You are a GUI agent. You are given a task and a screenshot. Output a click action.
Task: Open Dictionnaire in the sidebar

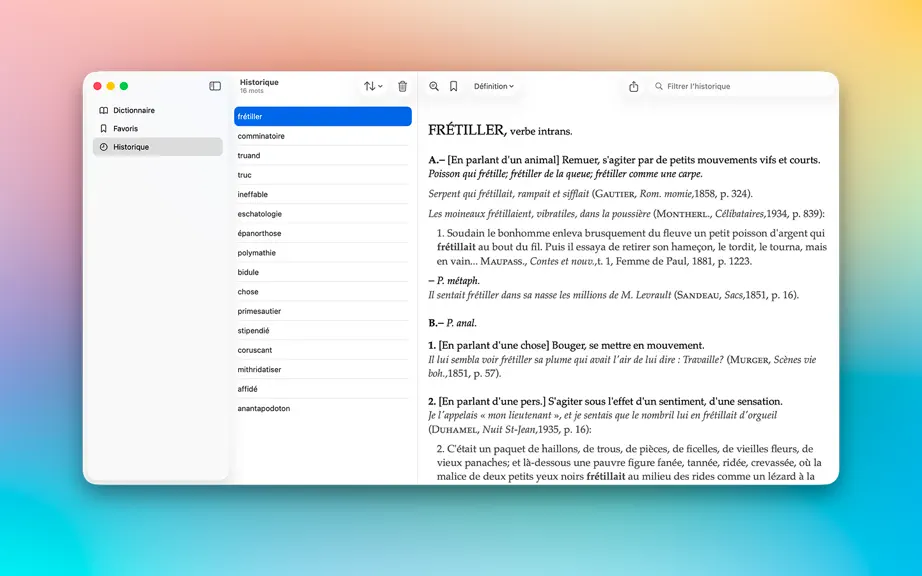coord(158,110)
